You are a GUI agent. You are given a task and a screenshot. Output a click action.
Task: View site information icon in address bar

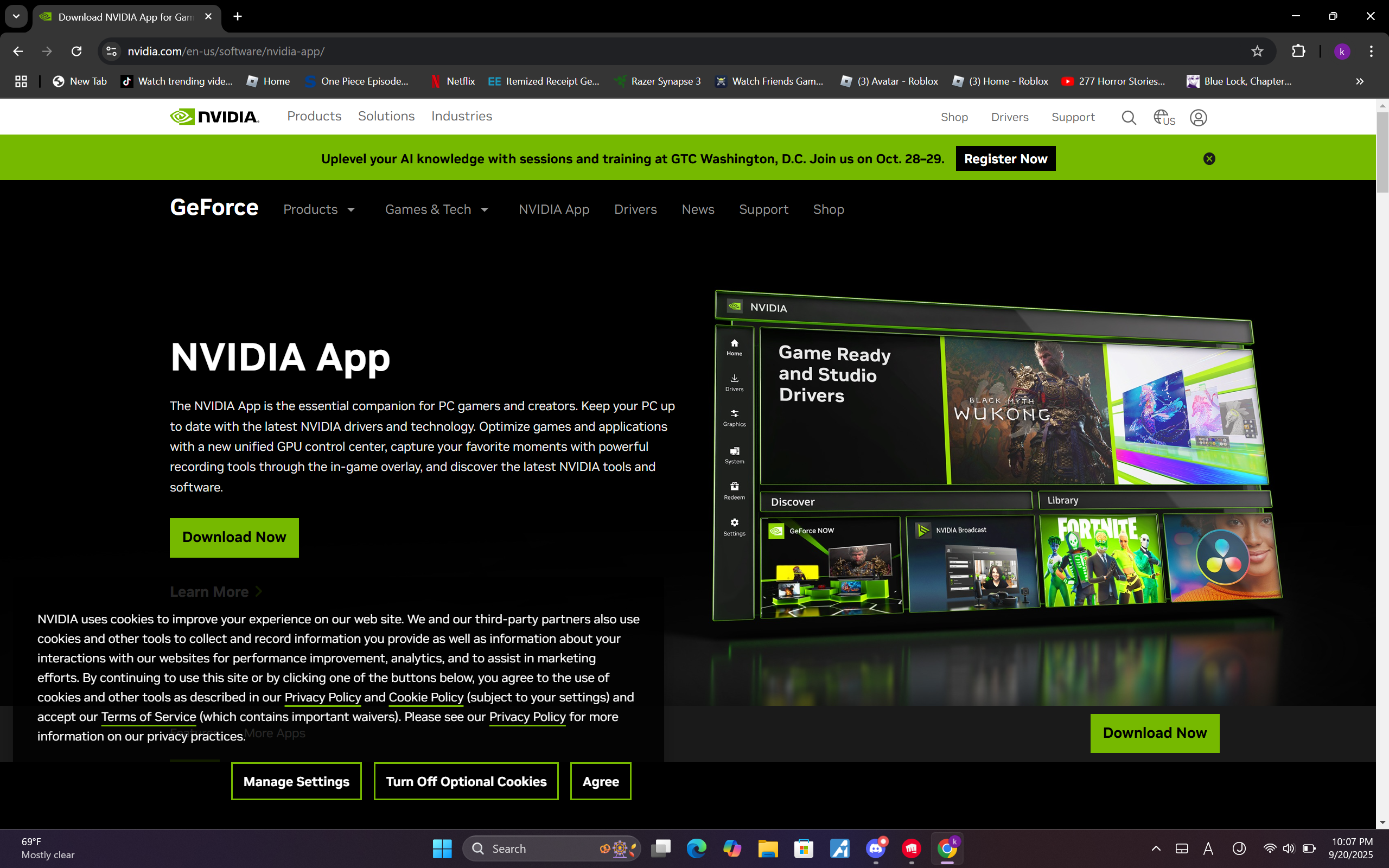[111, 52]
